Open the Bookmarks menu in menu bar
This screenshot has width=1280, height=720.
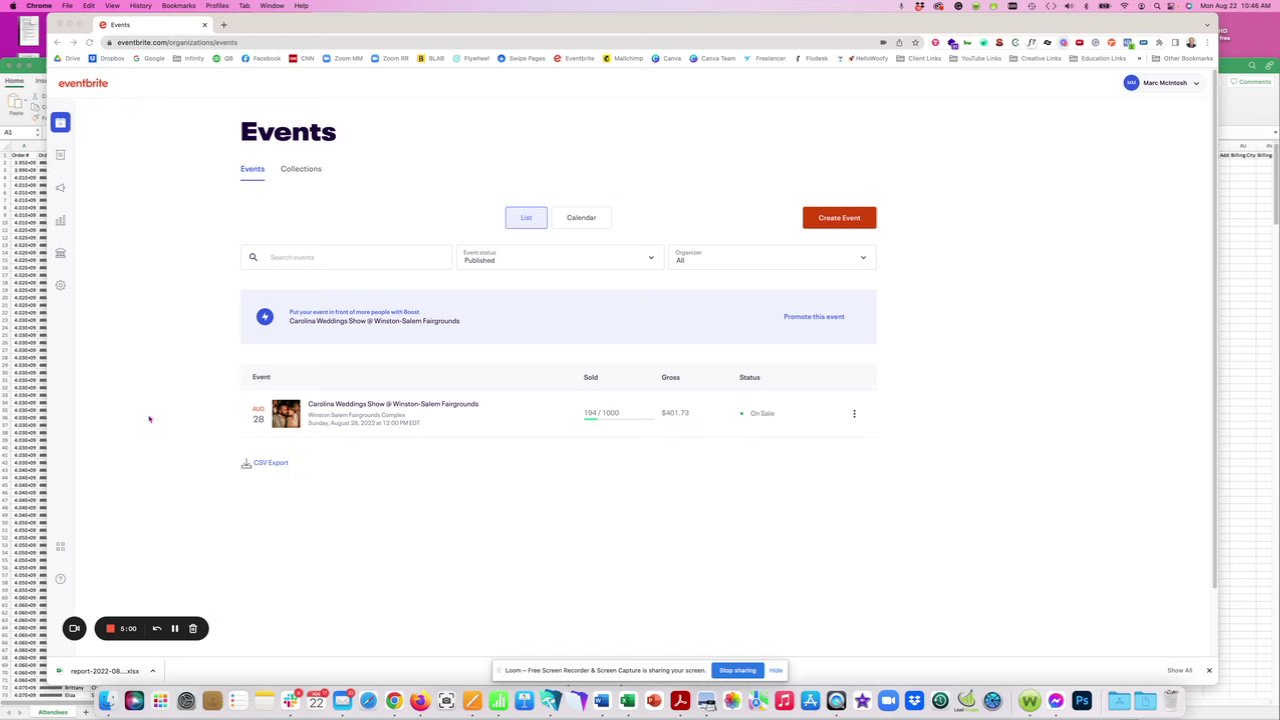(x=178, y=6)
